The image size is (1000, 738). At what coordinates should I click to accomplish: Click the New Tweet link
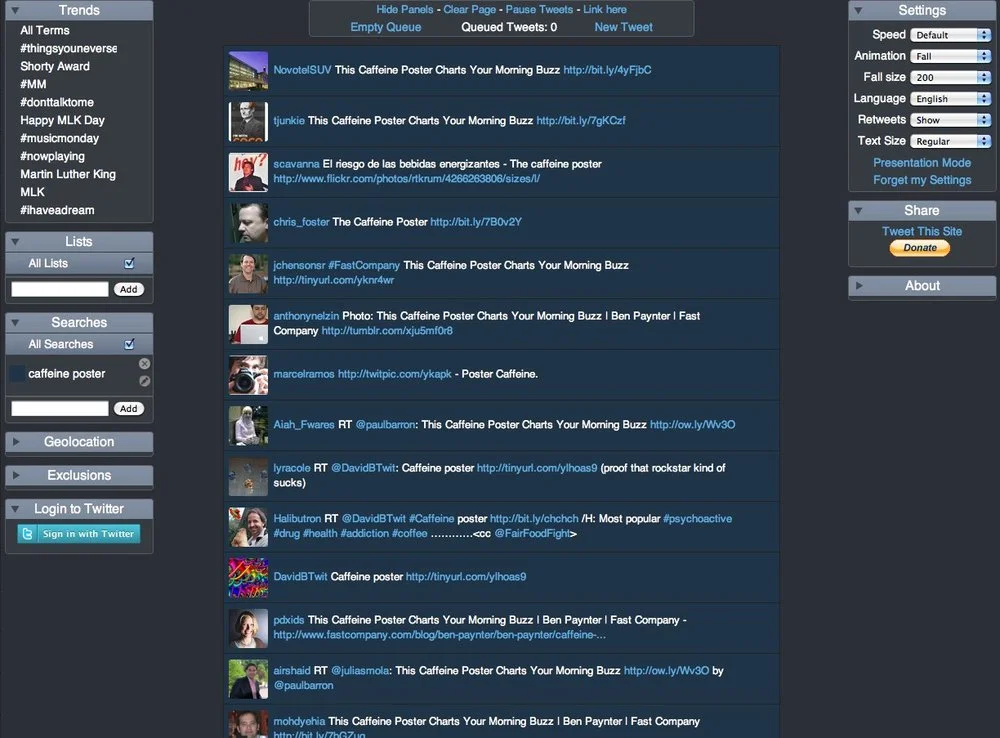pos(623,27)
